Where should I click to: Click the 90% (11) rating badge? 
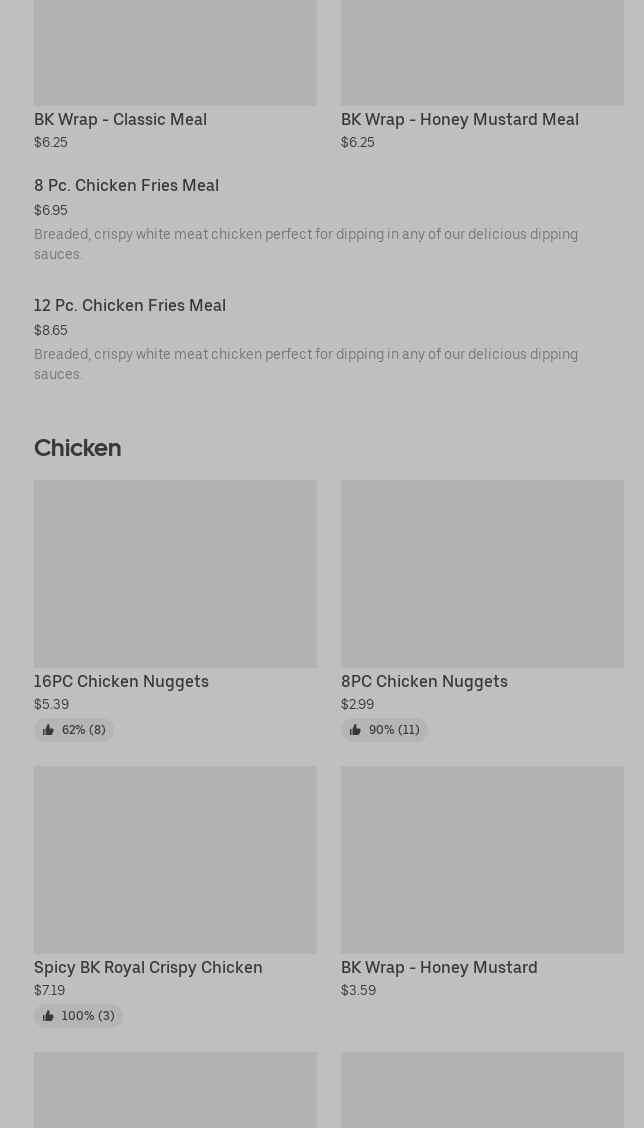(394, 730)
